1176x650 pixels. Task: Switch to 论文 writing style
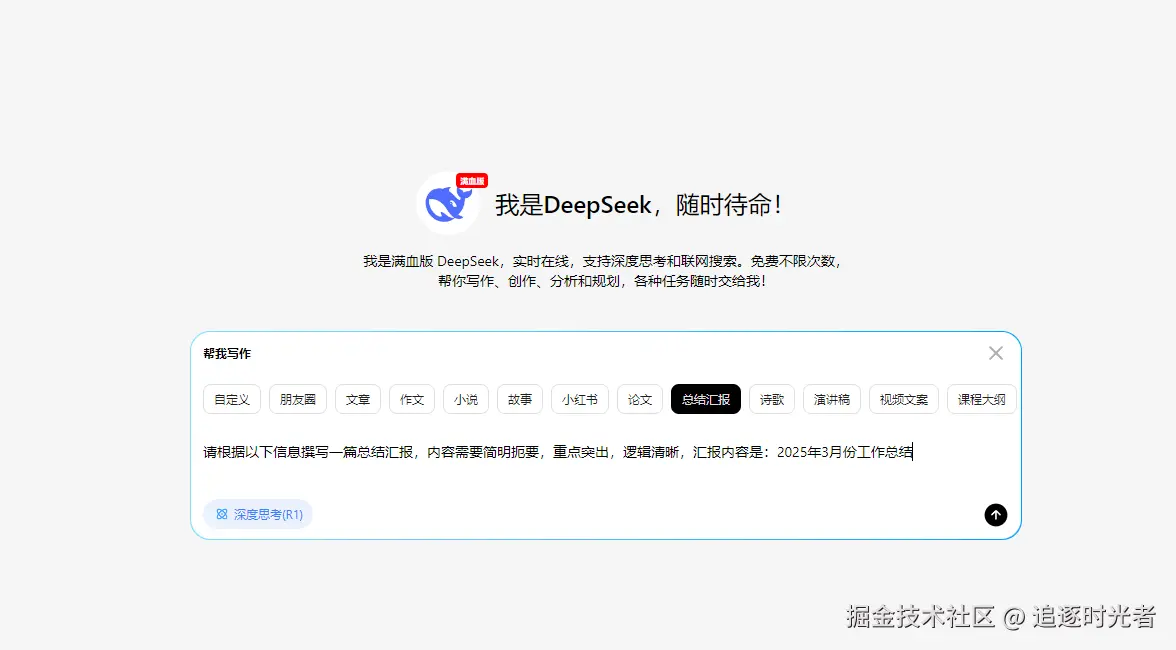pyautogui.click(x=640, y=400)
